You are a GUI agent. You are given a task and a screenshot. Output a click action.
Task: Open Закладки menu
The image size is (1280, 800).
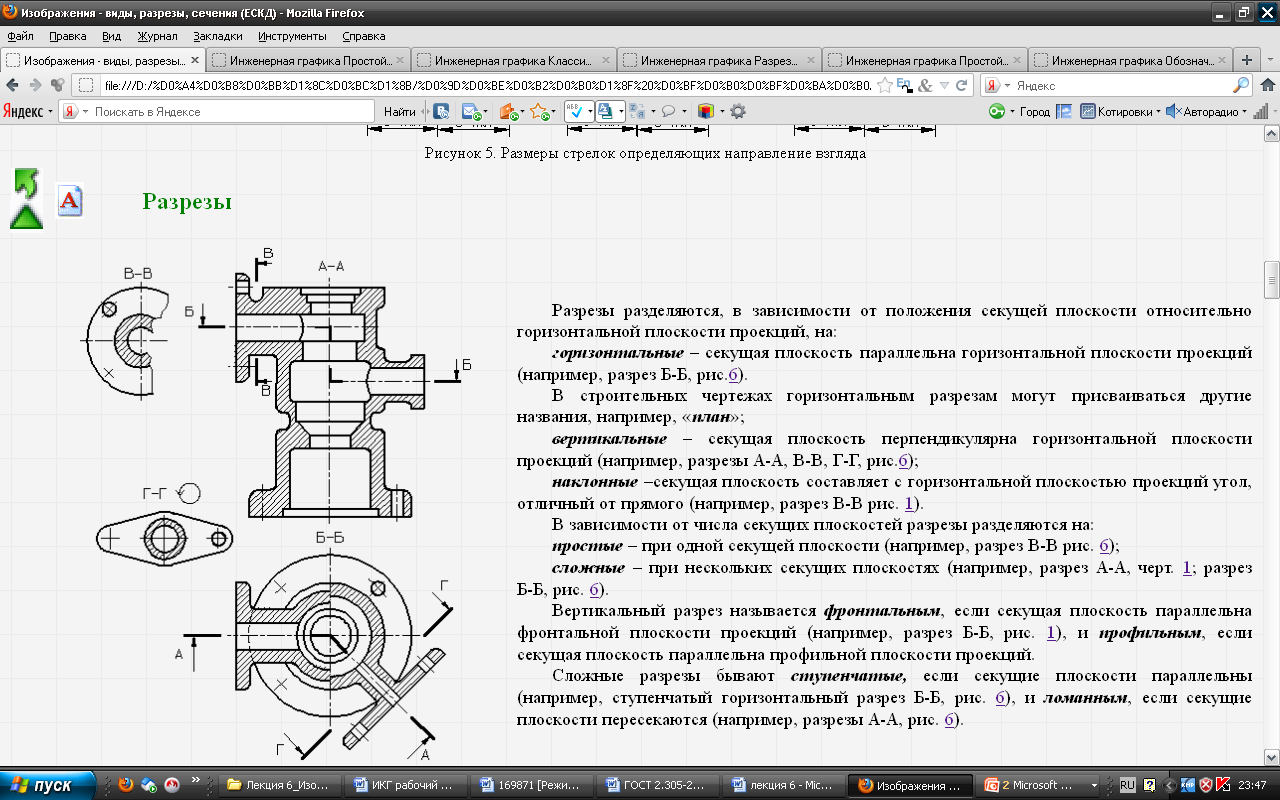(x=218, y=35)
